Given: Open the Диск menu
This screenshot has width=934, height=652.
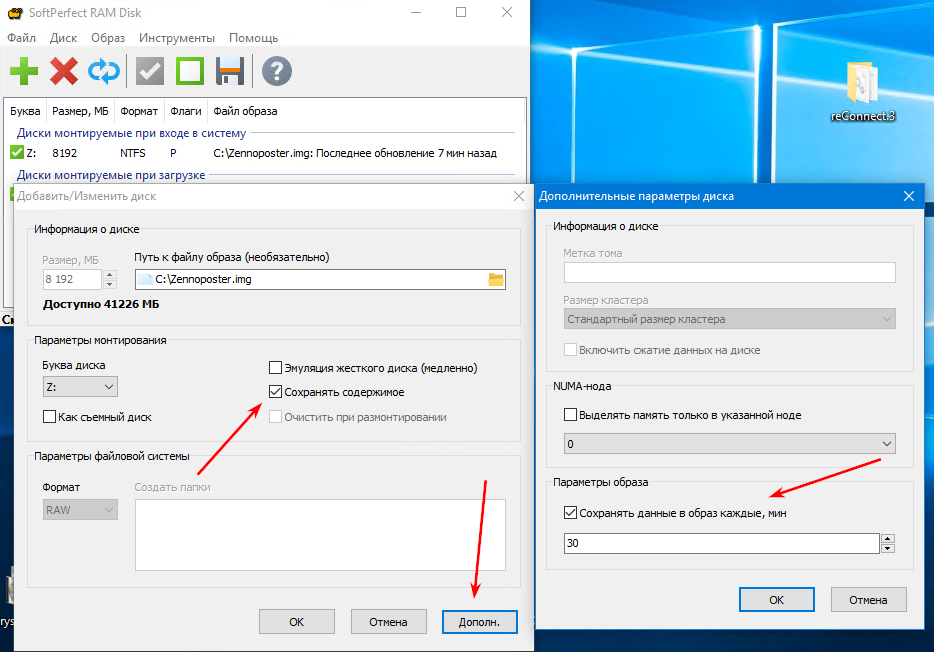Looking at the screenshot, I should coord(63,38).
